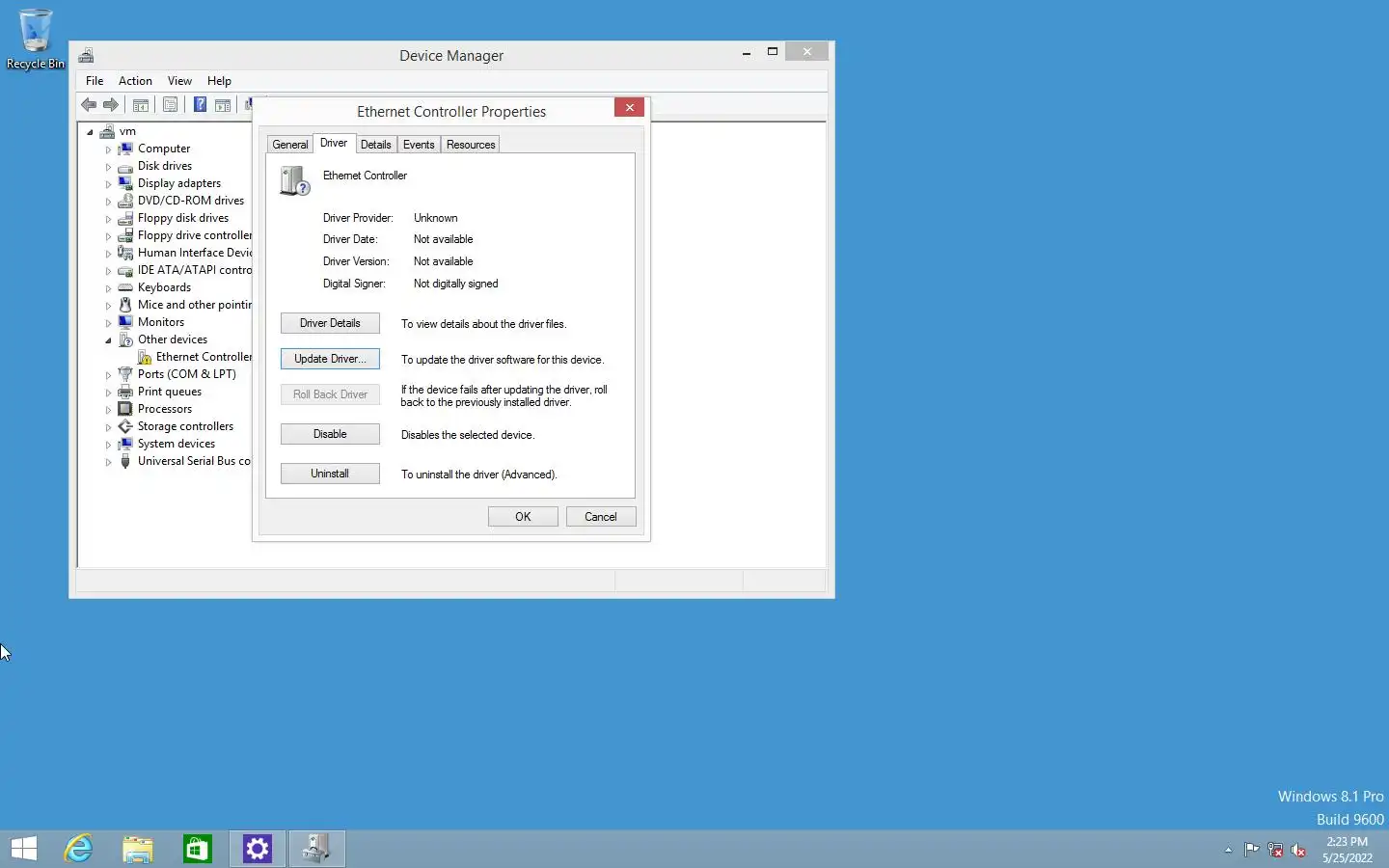The height and width of the screenshot is (868, 1389).
Task: Click the Start button on taskbar
Action: 24,849
